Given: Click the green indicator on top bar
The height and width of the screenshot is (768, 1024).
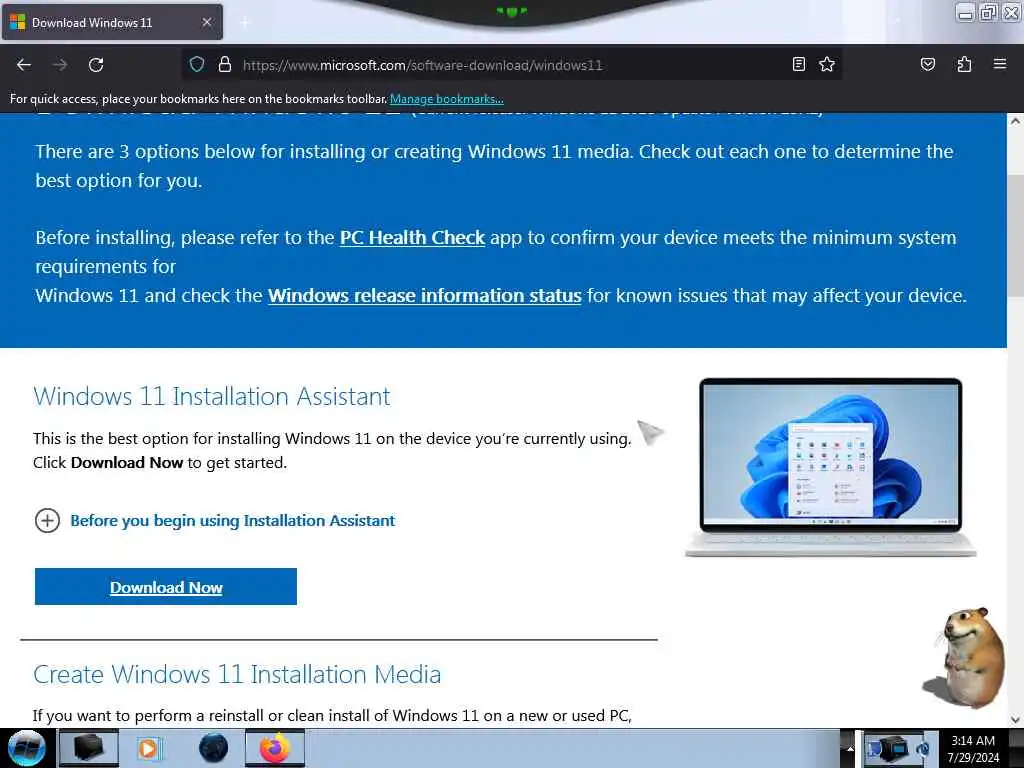Looking at the screenshot, I should (511, 11).
